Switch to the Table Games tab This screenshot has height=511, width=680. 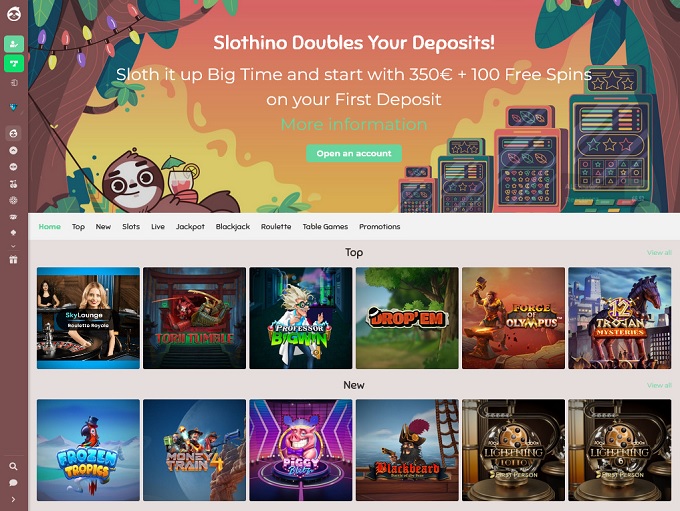click(x=325, y=226)
